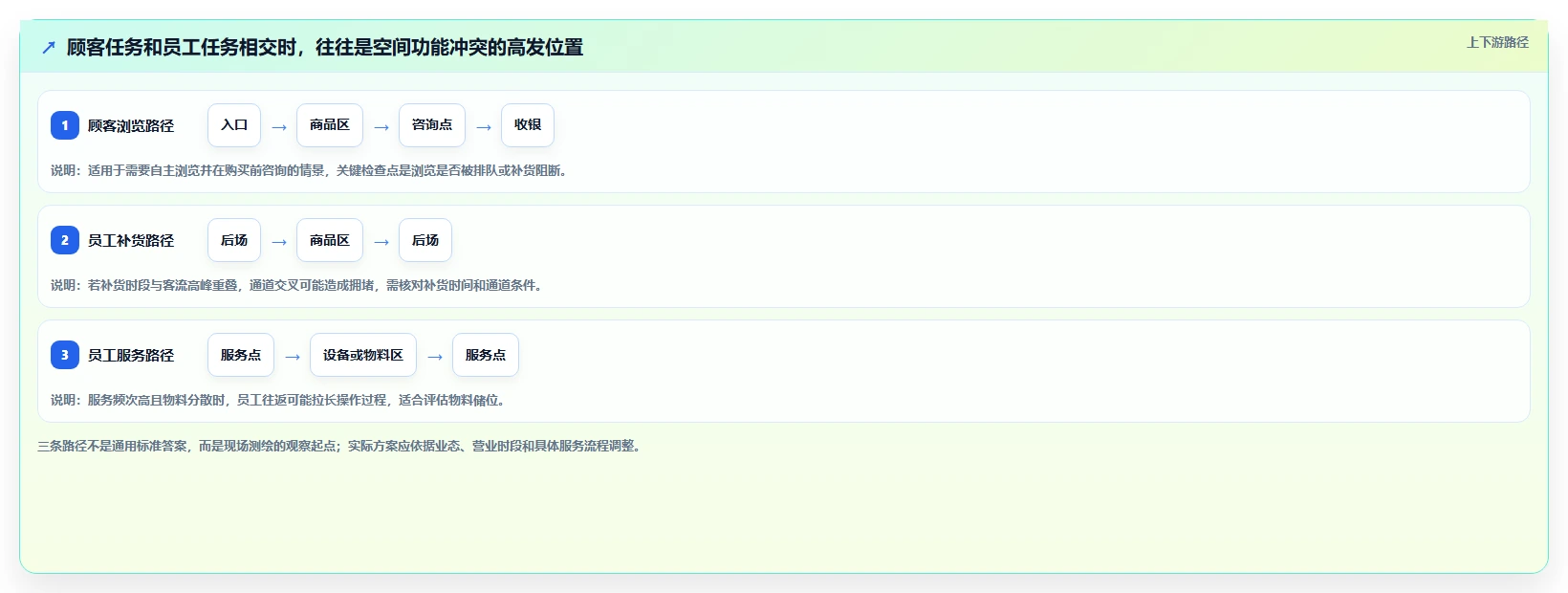The image size is (1568, 593).
Task: Select the 设备或物料区 node chip
Action: point(363,355)
